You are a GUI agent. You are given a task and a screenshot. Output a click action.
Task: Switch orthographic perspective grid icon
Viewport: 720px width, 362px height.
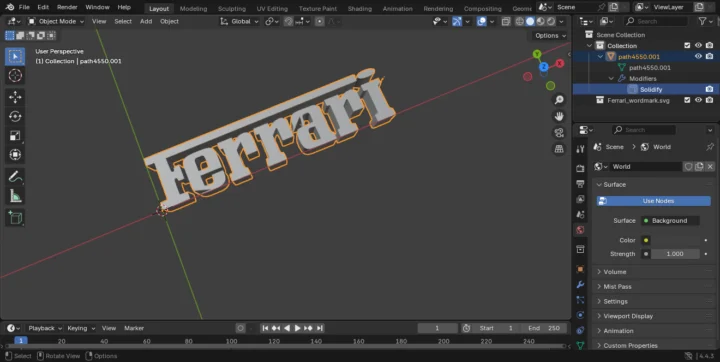pos(559,149)
